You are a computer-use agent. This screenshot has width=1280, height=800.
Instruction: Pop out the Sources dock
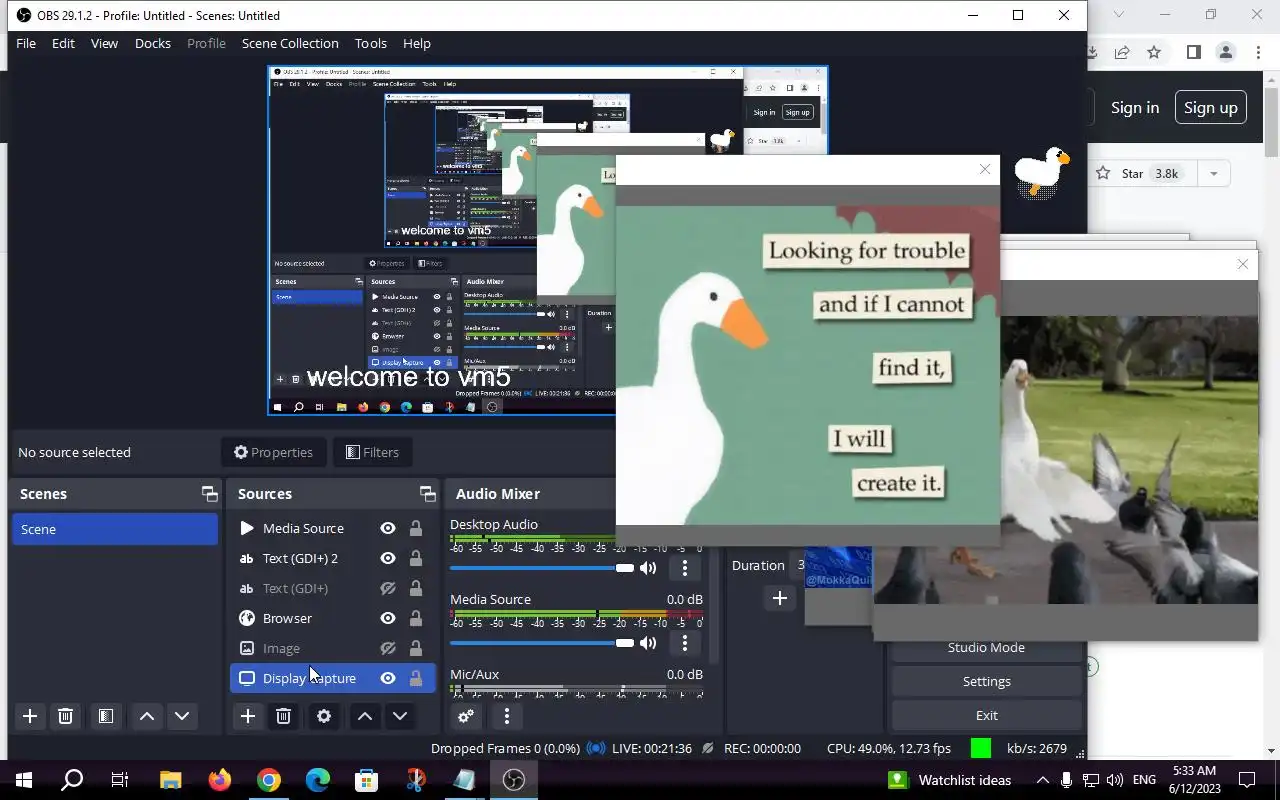click(427, 494)
